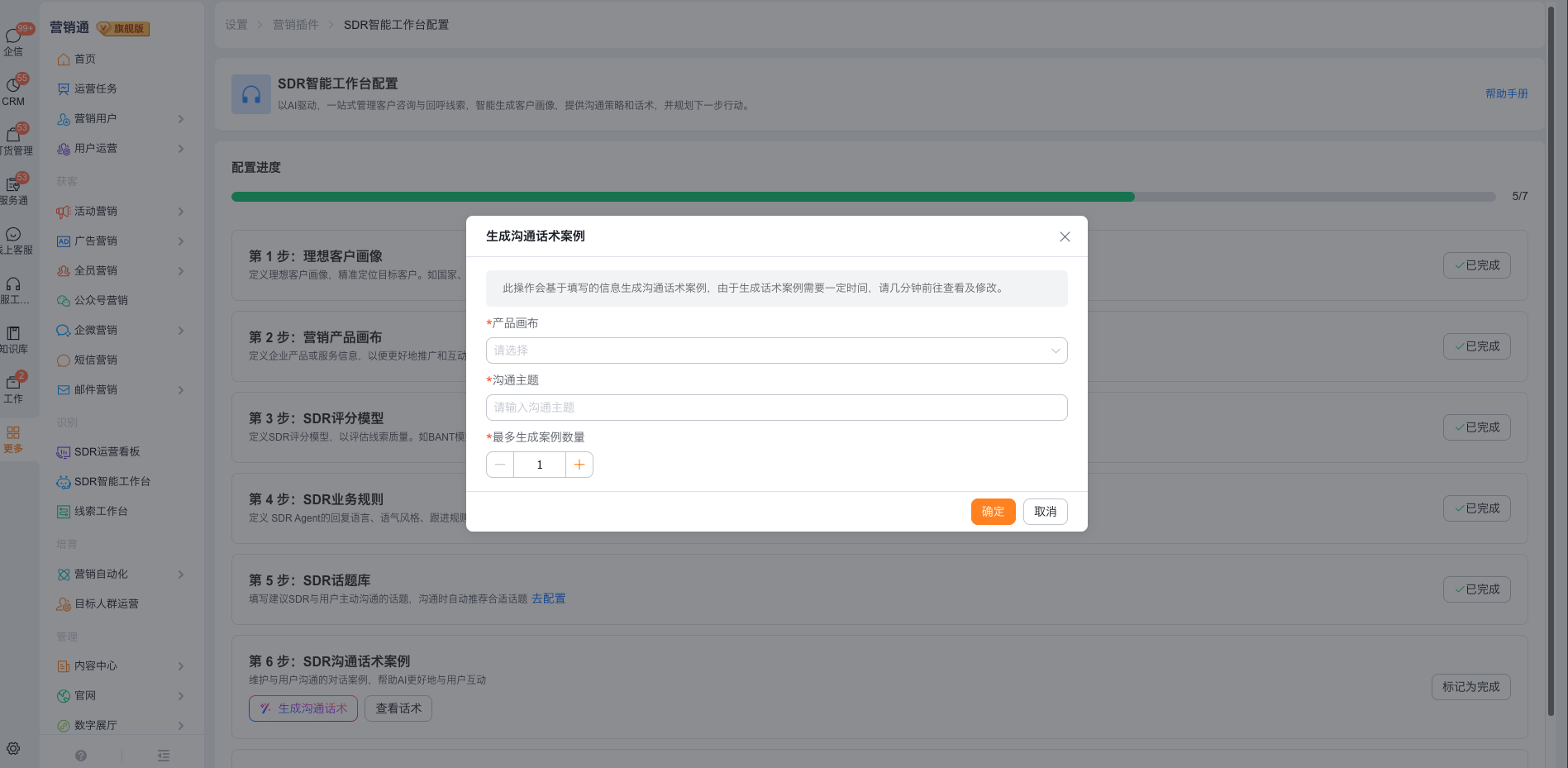Expand the 营销用户 submenu arrow
Viewport: 1568px width, 768px height.
click(x=181, y=119)
